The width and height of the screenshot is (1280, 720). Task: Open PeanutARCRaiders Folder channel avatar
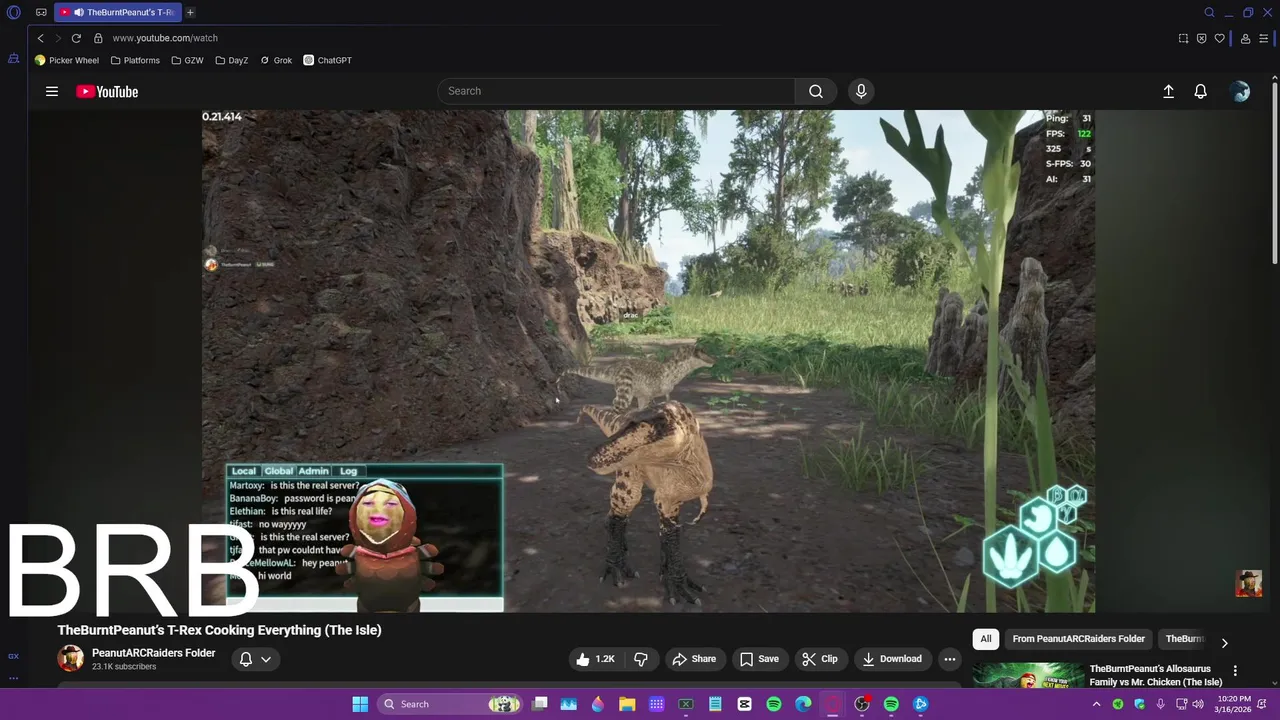point(70,658)
